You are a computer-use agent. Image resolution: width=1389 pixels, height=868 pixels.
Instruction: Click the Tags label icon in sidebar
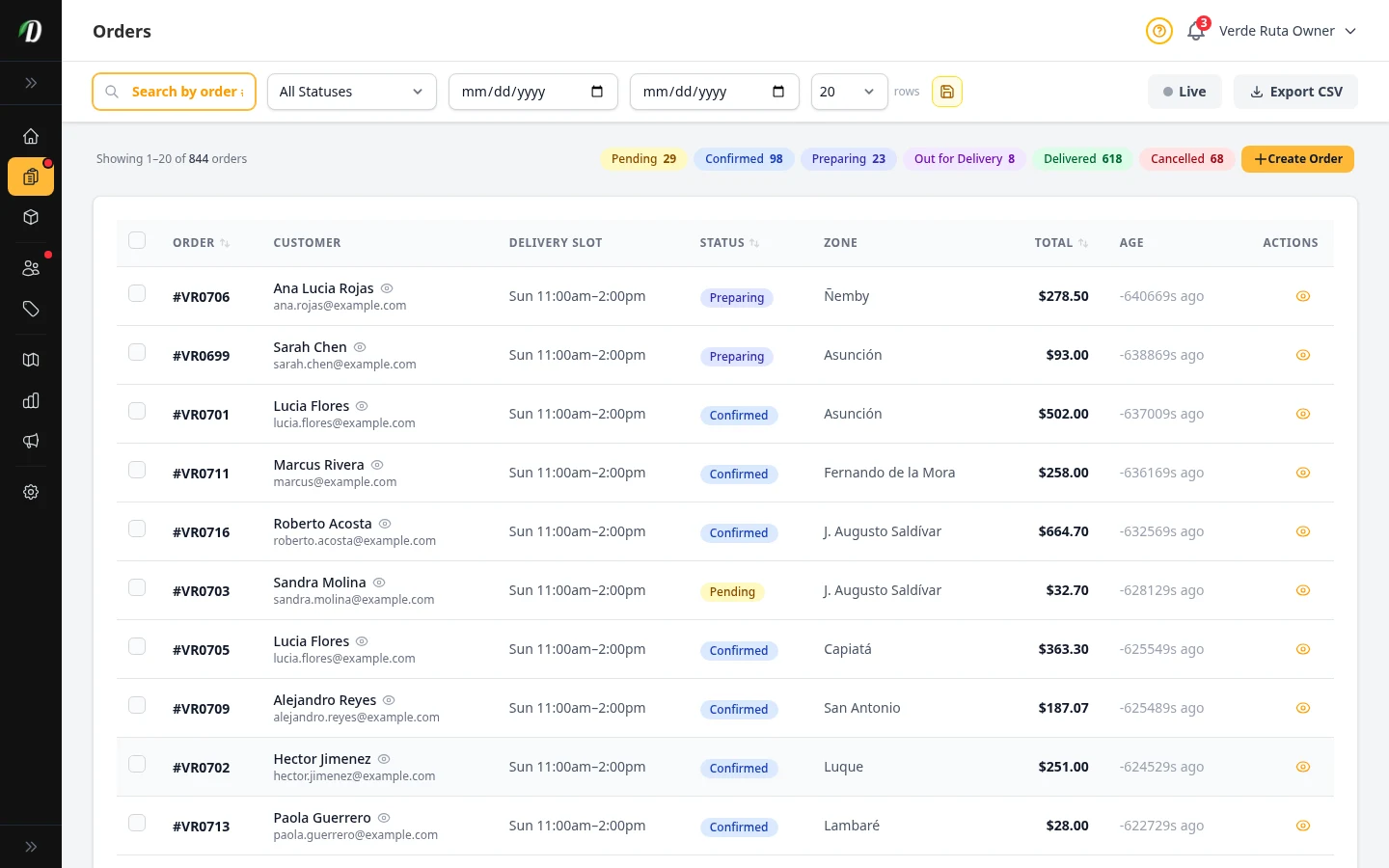pyautogui.click(x=31, y=309)
